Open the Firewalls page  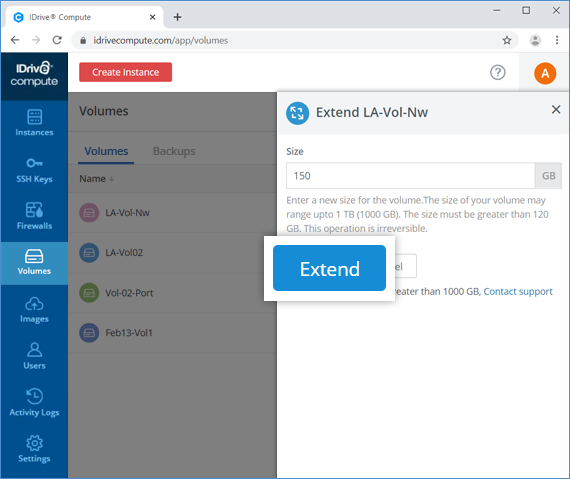34,216
